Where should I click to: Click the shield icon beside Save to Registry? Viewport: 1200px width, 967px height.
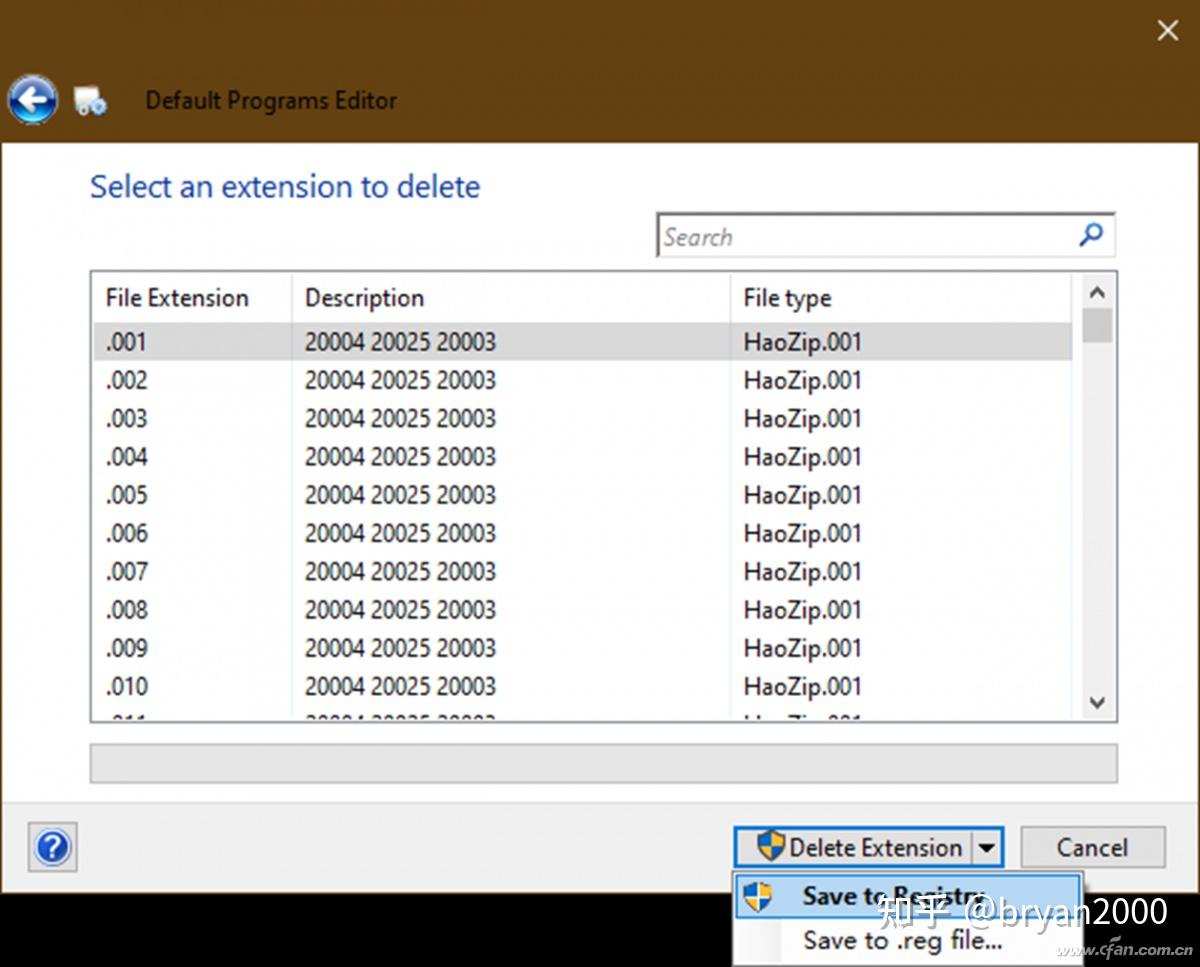point(757,896)
